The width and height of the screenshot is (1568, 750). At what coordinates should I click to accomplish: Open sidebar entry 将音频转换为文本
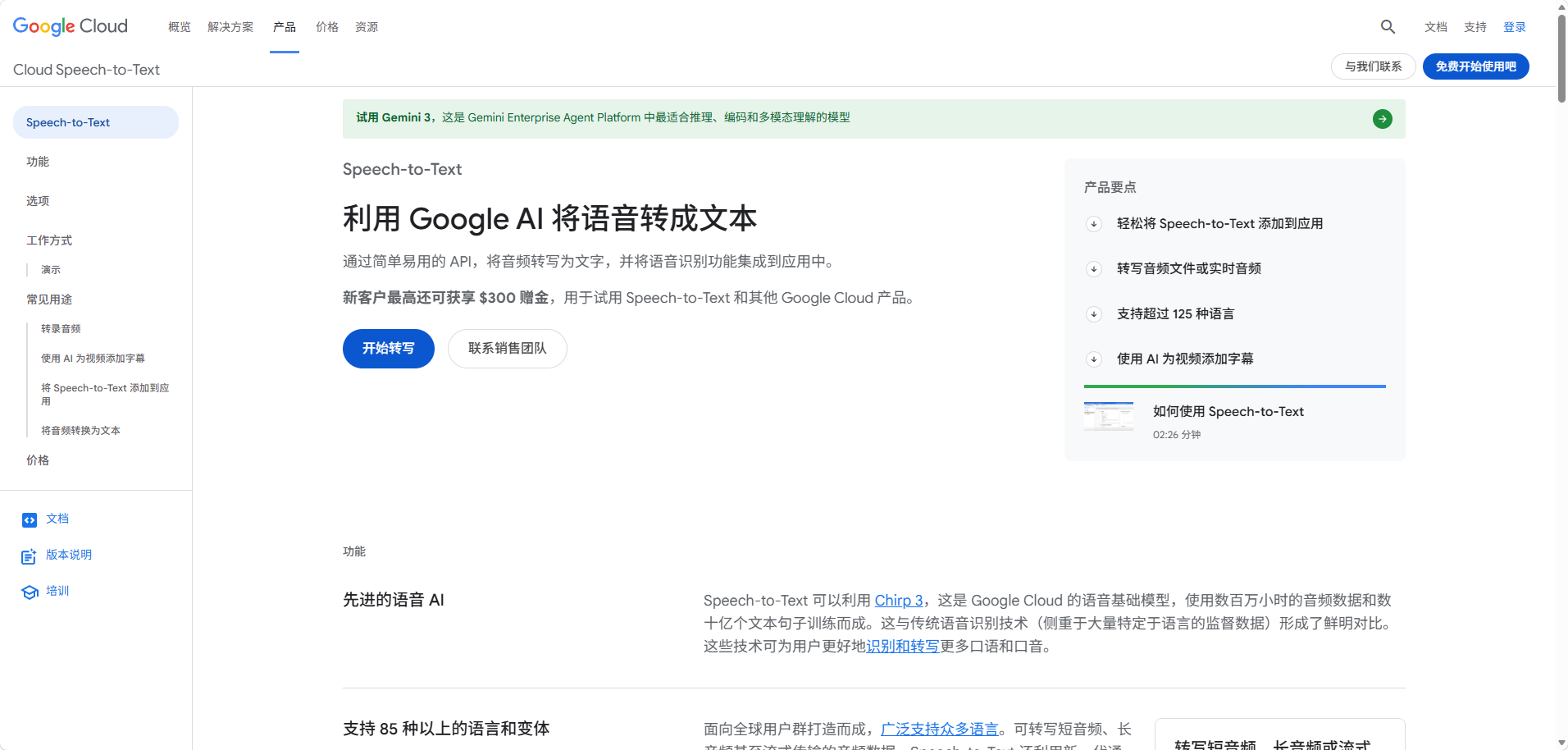click(x=80, y=431)
